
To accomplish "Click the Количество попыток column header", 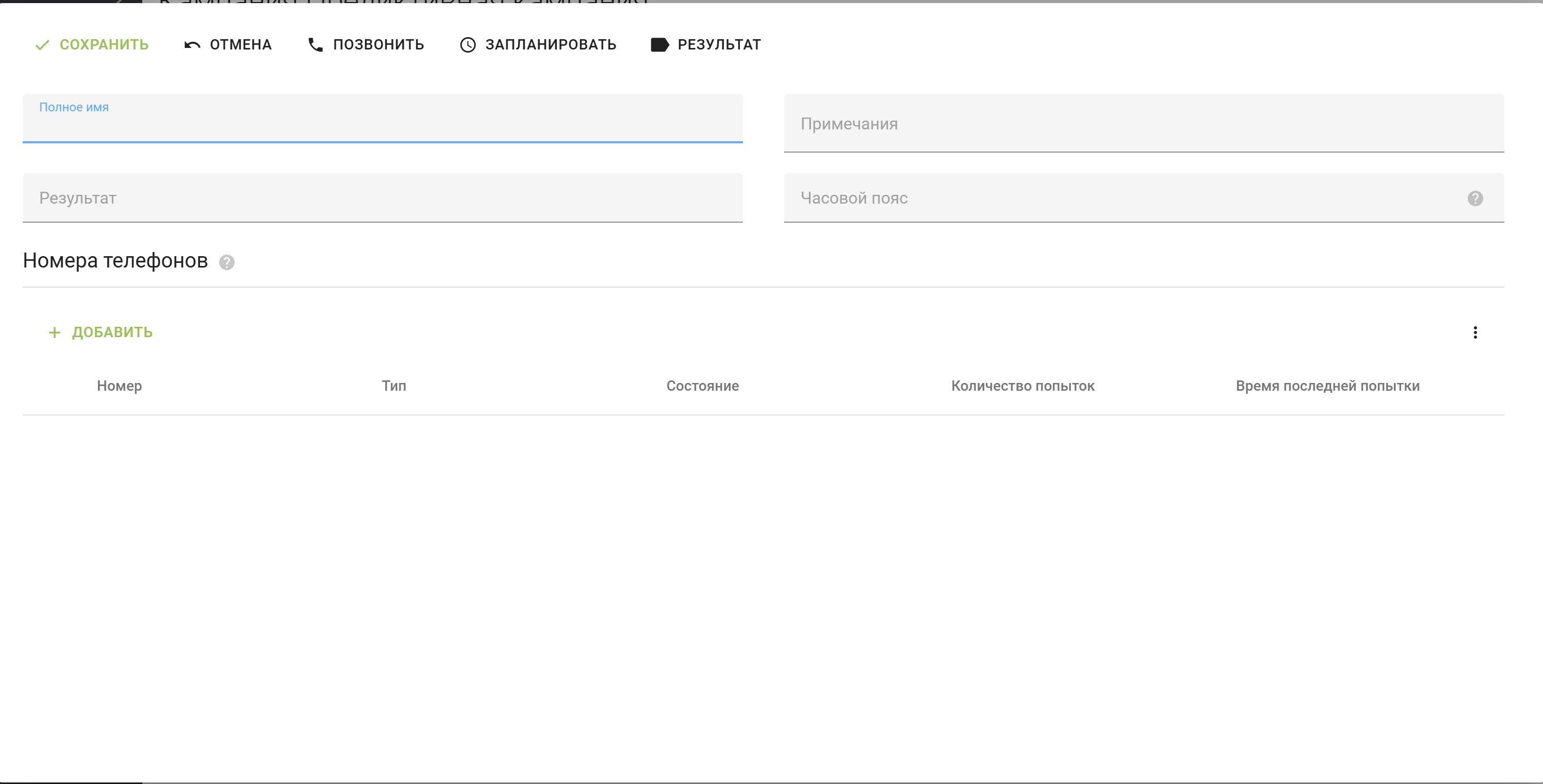I will pos(1022,386).
